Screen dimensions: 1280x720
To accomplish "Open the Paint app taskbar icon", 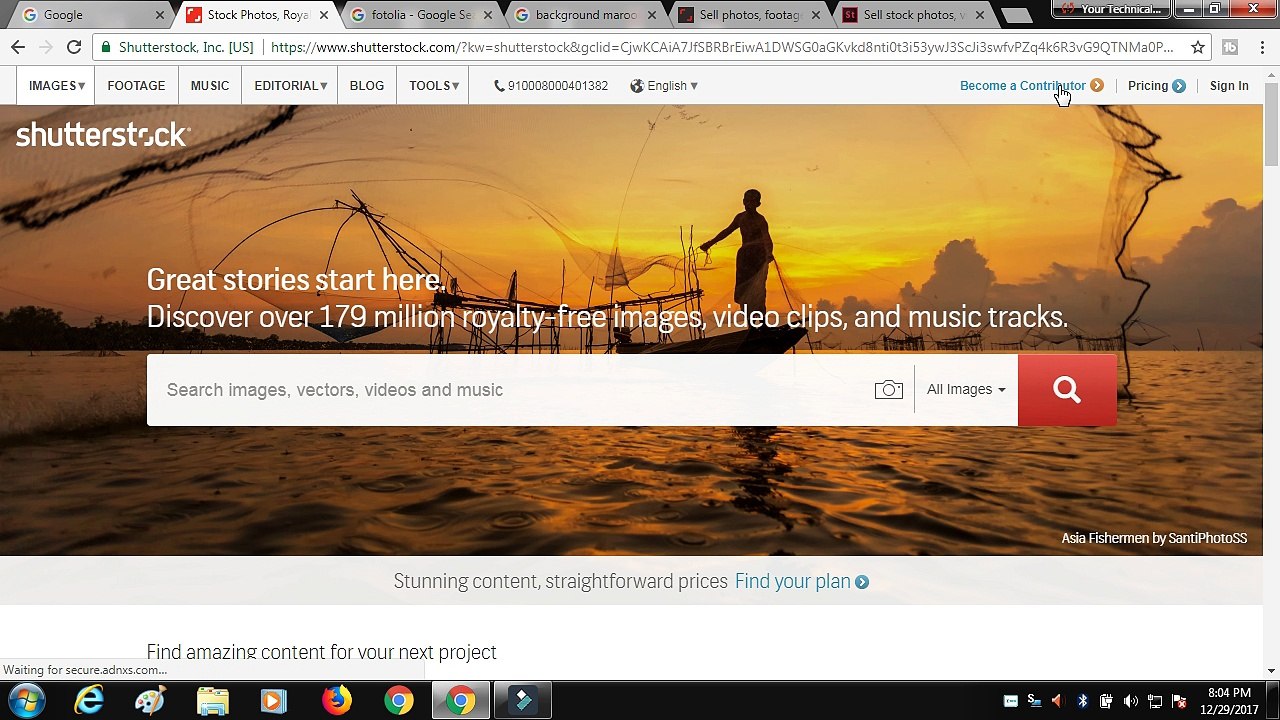I will [151, 700].
